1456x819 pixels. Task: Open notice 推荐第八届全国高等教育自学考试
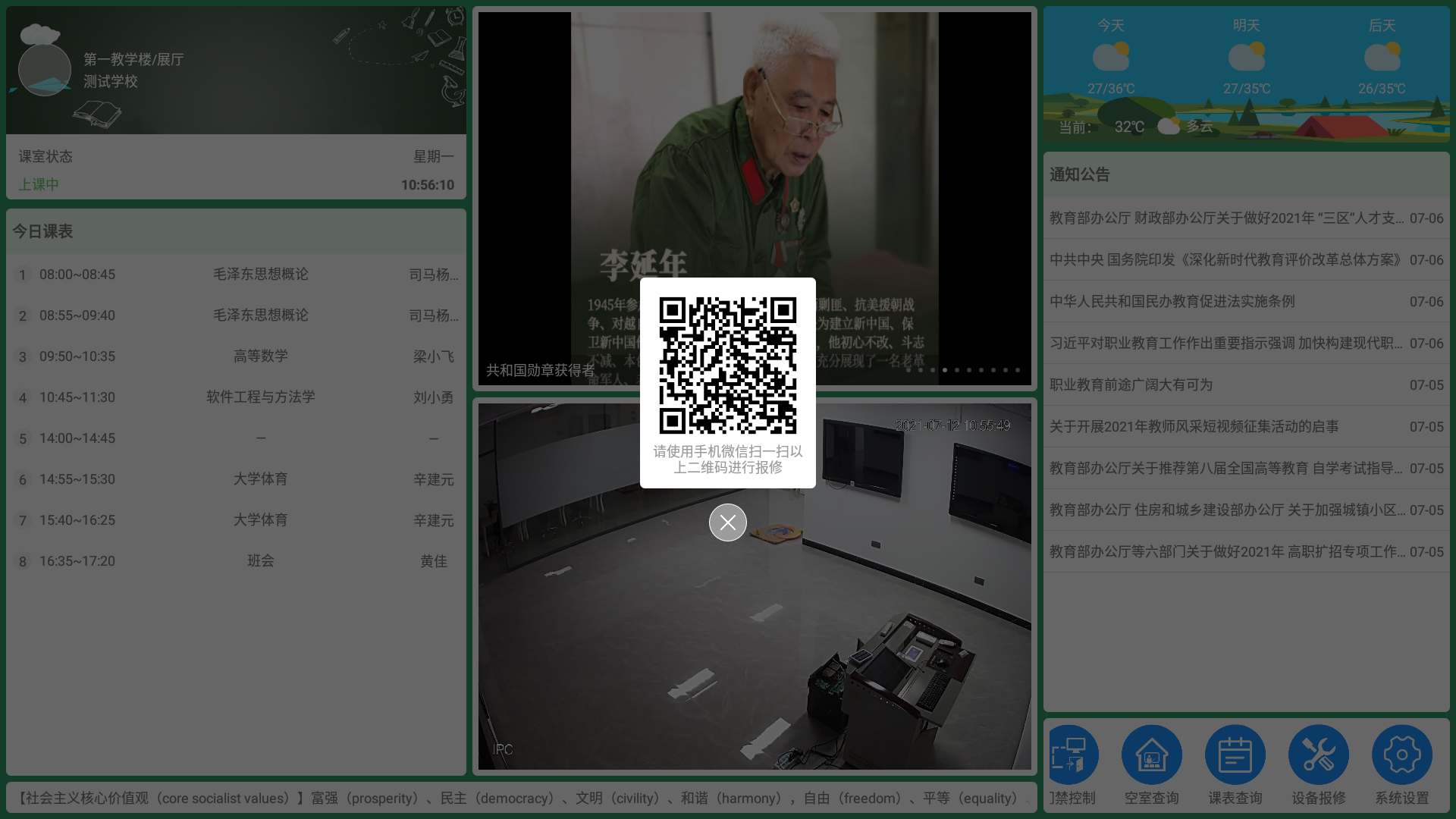pyautogui.click(x=1246, y=469)
